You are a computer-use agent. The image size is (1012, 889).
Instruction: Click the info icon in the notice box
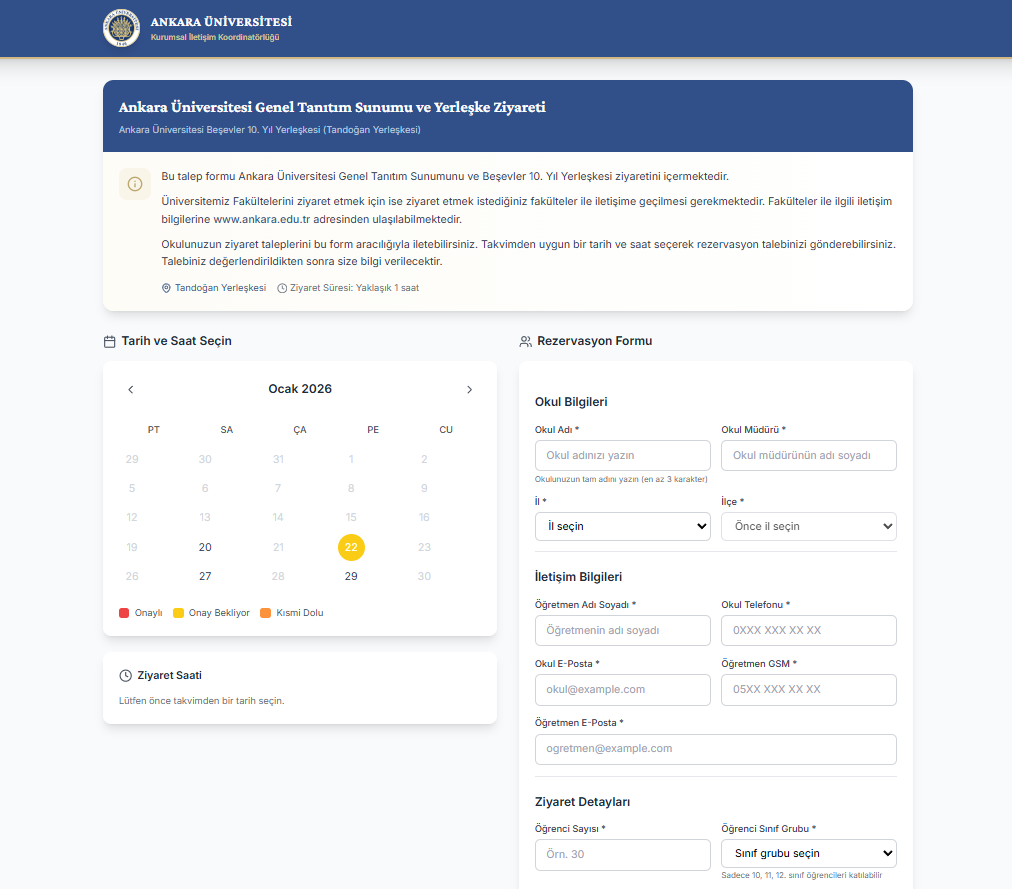135,184
